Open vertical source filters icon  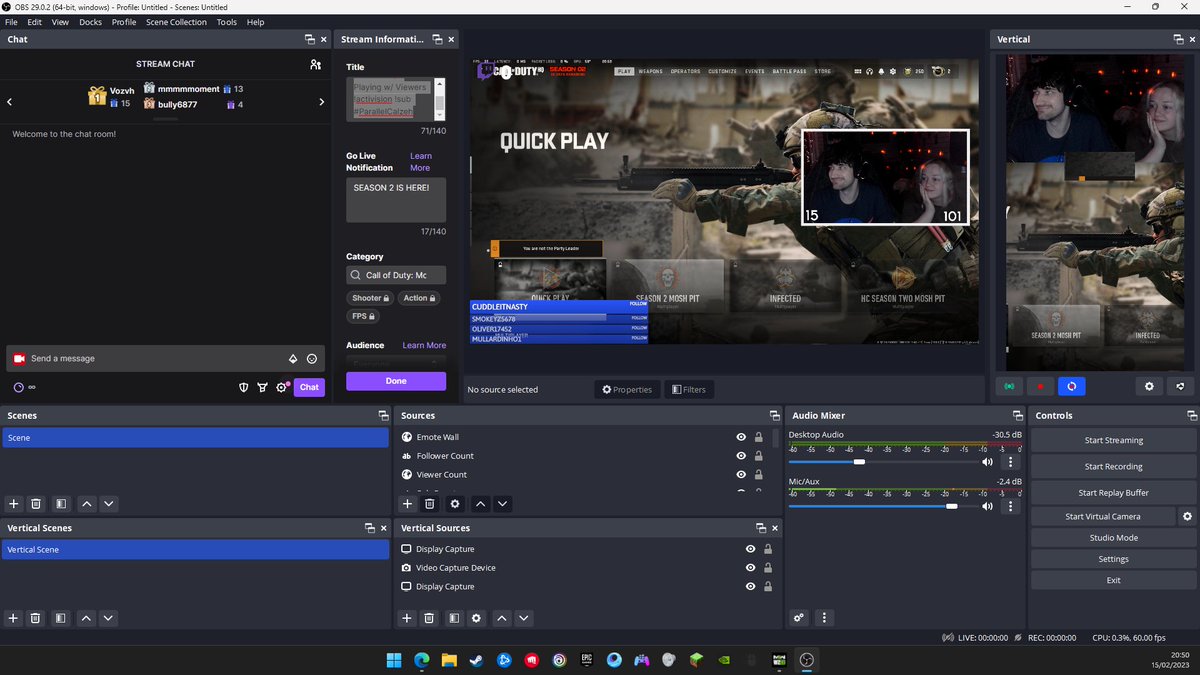click(x=454, y=618)
